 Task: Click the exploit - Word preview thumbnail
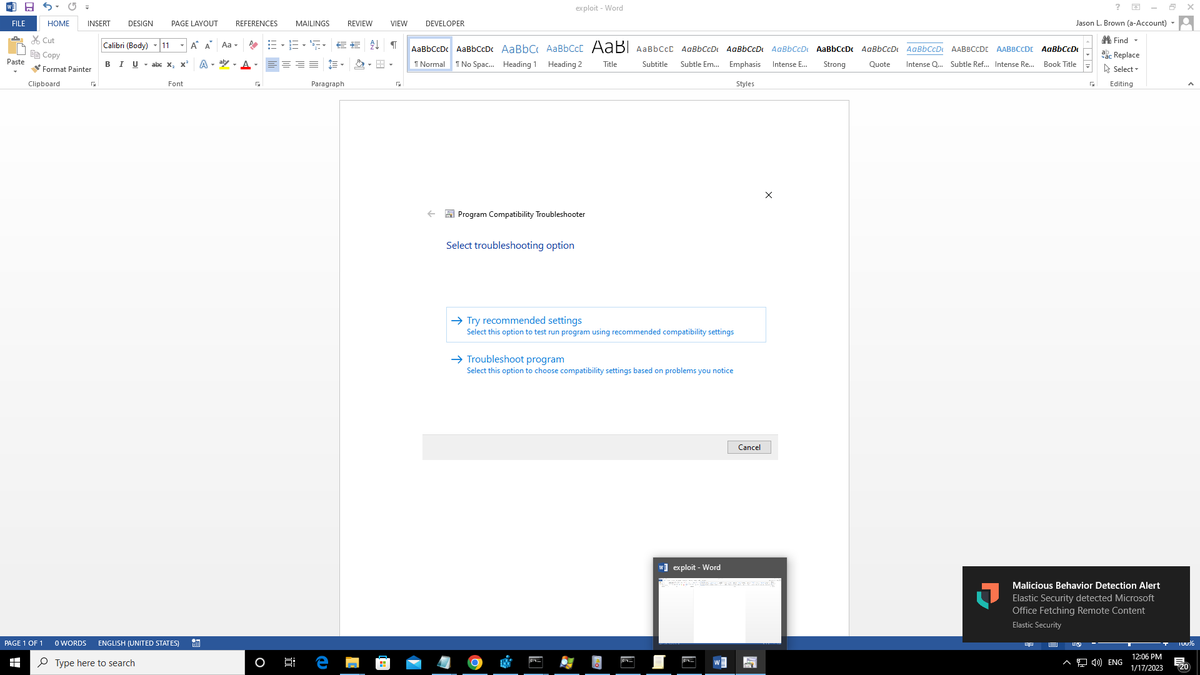pos(720,609)
